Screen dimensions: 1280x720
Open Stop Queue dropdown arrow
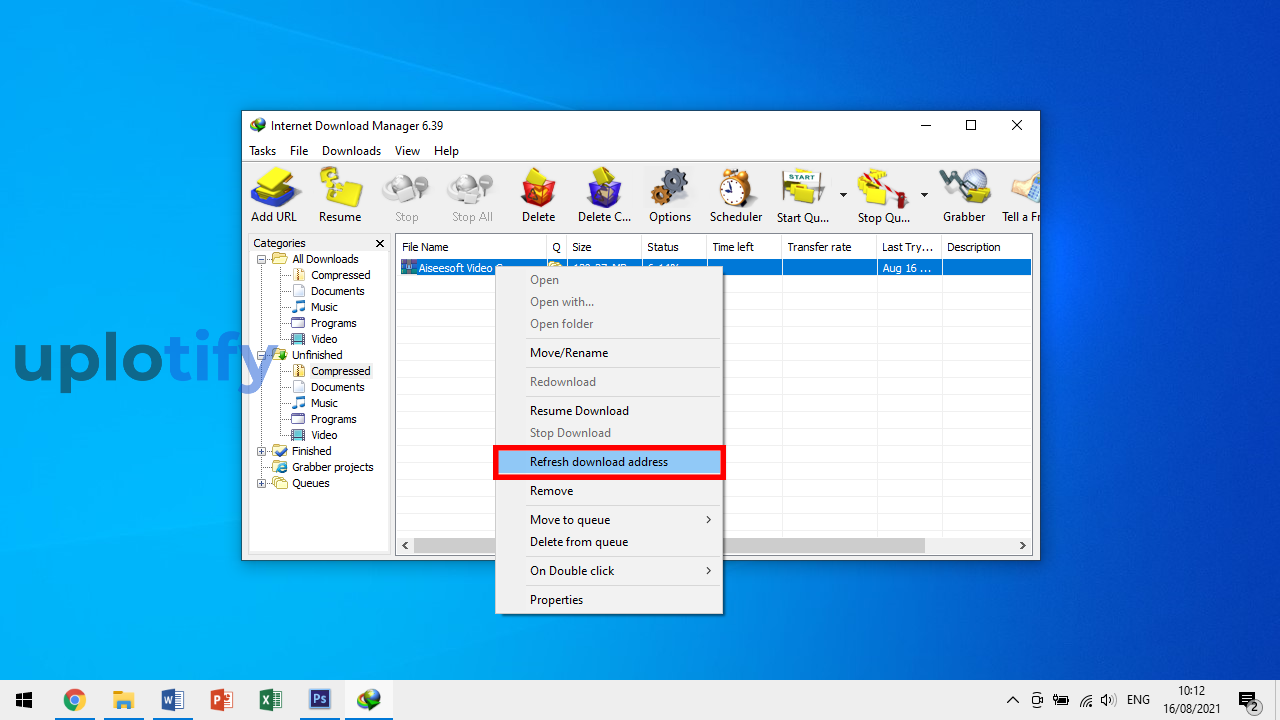pyautogui.click(x=924, y=195)
